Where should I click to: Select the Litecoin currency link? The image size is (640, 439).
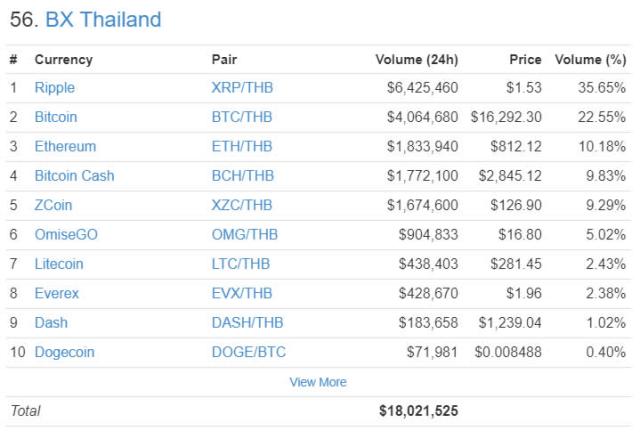coord(59,264)
